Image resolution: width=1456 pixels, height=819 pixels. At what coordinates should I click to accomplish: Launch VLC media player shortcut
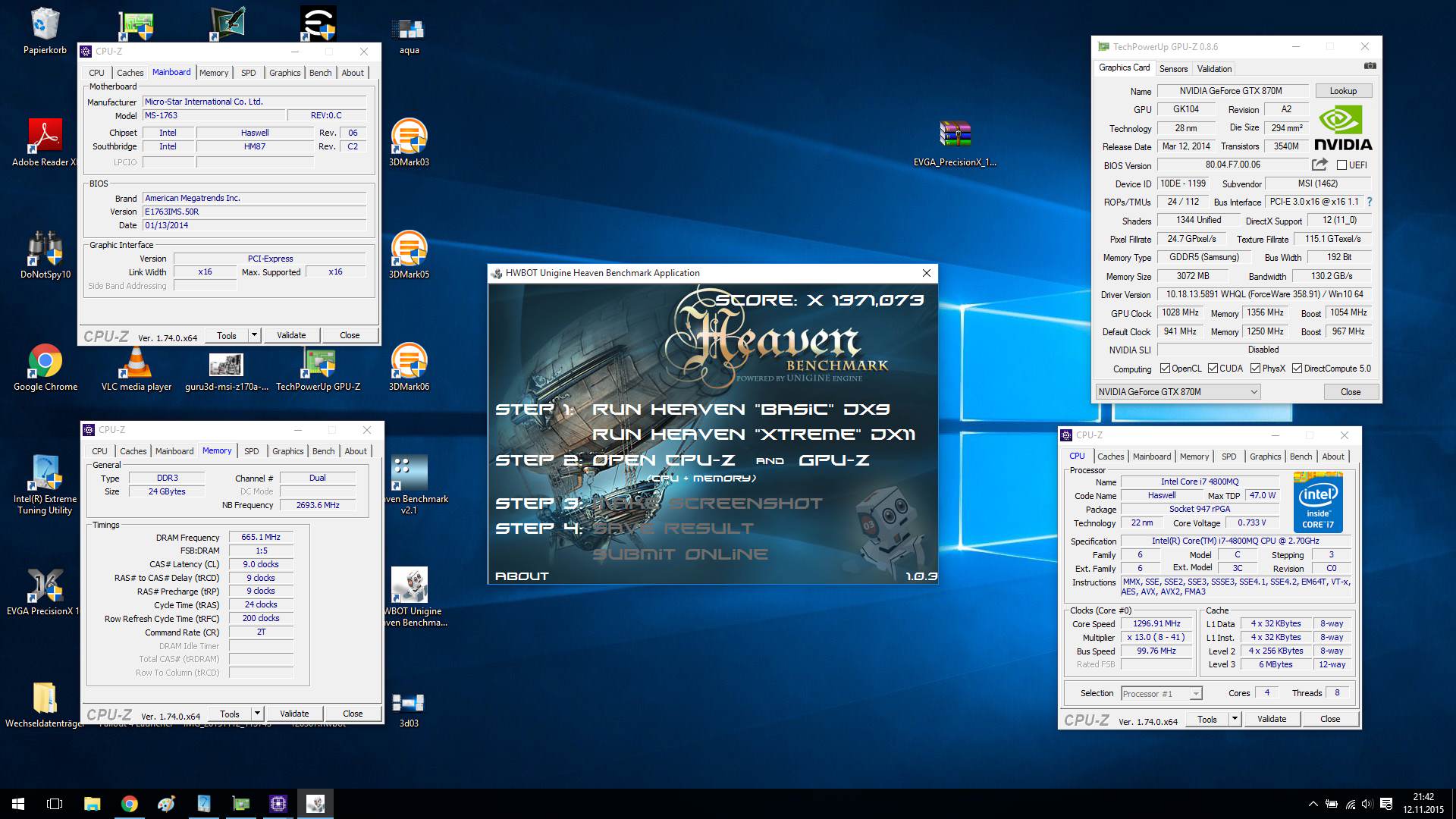click(136, 367)
